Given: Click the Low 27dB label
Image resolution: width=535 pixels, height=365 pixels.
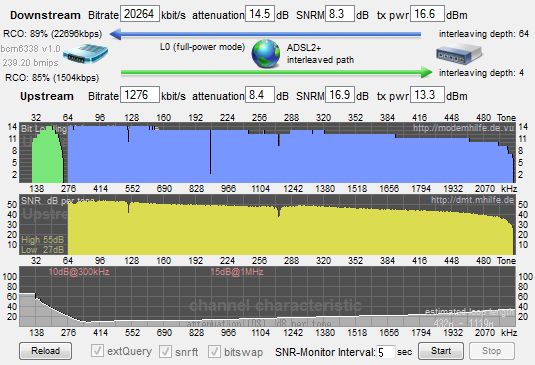Looking at the screenshot, I should tap(42, 250).
